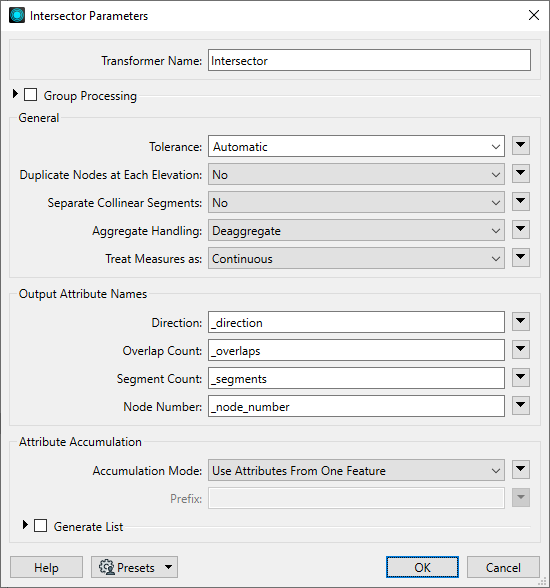This screenshot has width=550, height=588.
Task: Click the OK button
Action: pyautogui.click(x=422, y=567)
